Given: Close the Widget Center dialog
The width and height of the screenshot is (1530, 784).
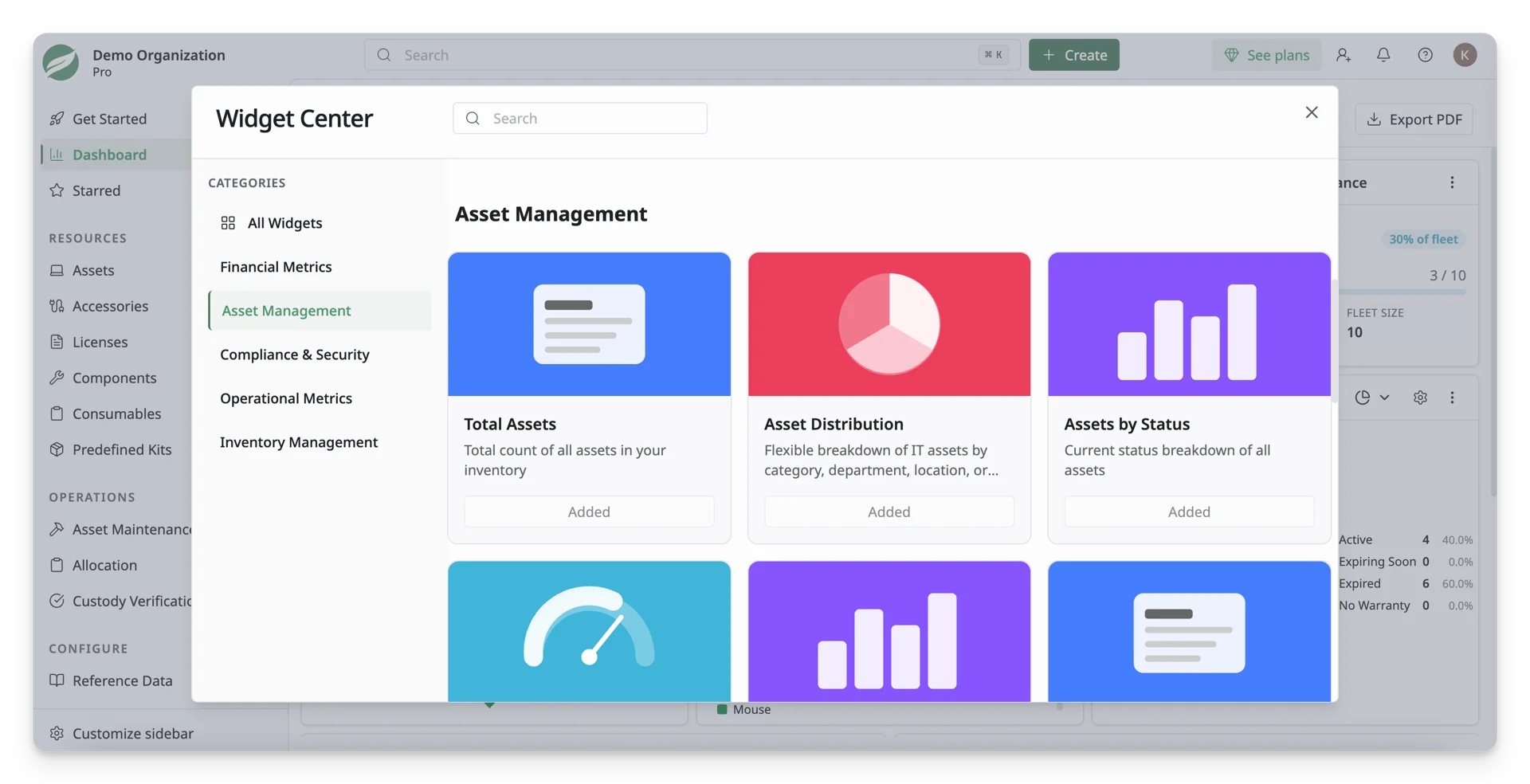Looking at the screenshot, I should 1312,112.
